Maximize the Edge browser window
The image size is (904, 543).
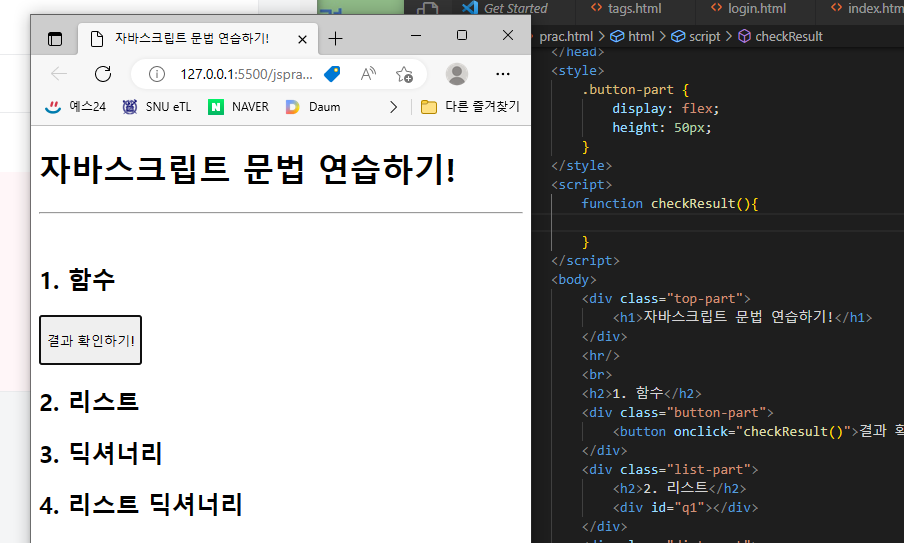pyautogui.click(x=462, y=36)
